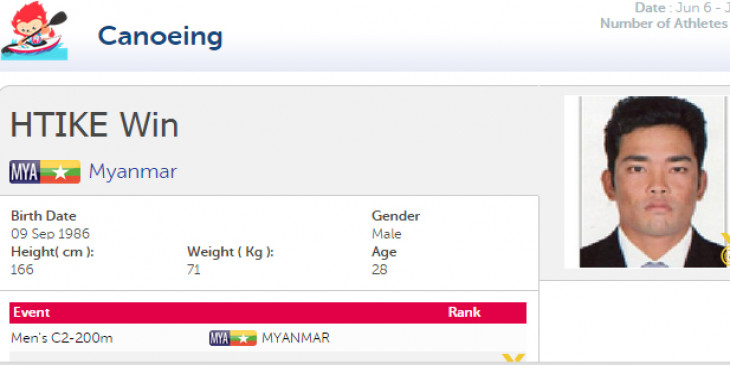Click the MYA flag badge beside Myanmar
Image resolution: width=730 pixels, height=365 pixels.
(x=45, y=172)
